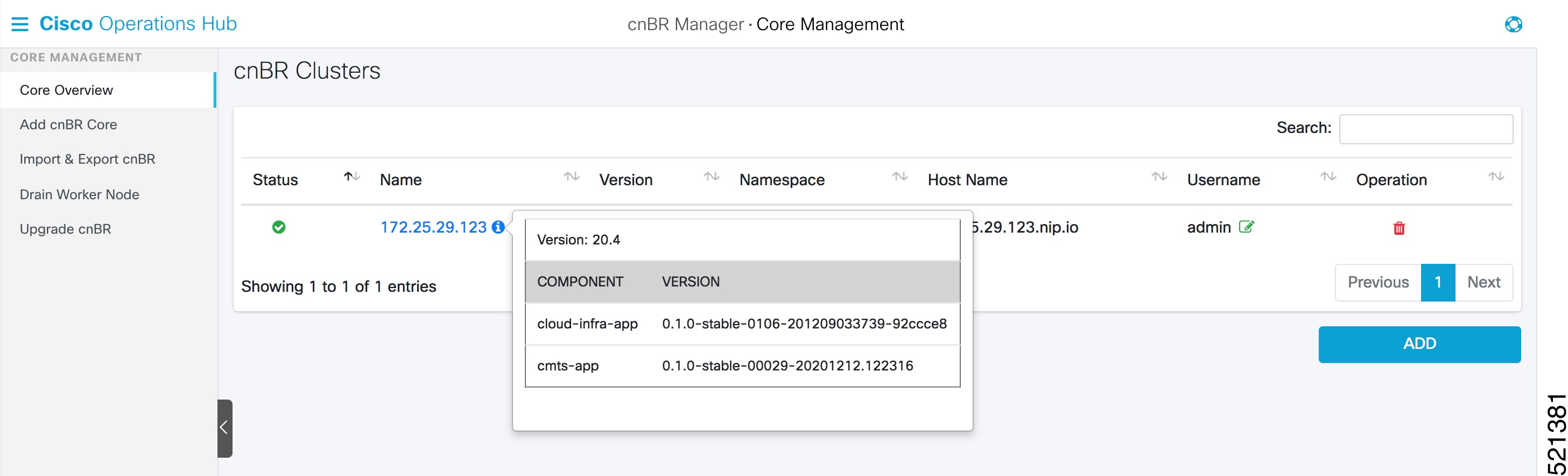1568x476 pixels.
Task: Open cluster link 172.25.29.123
Action: pyautogui.click(x=433, y=227)
